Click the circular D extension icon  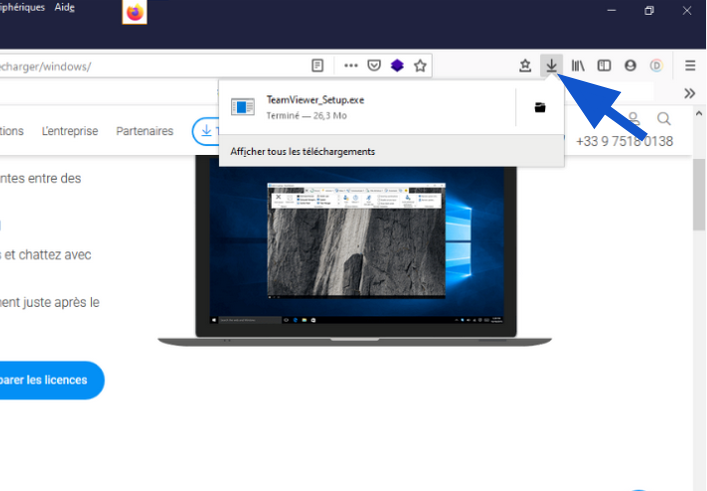click(x=656, y=66)
